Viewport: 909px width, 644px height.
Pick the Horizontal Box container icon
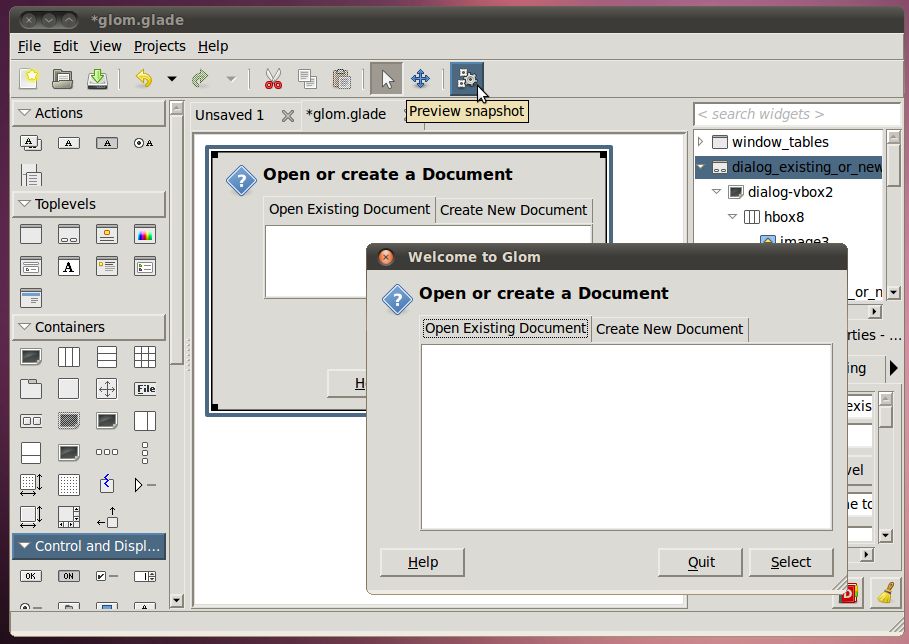coord(68,356)
